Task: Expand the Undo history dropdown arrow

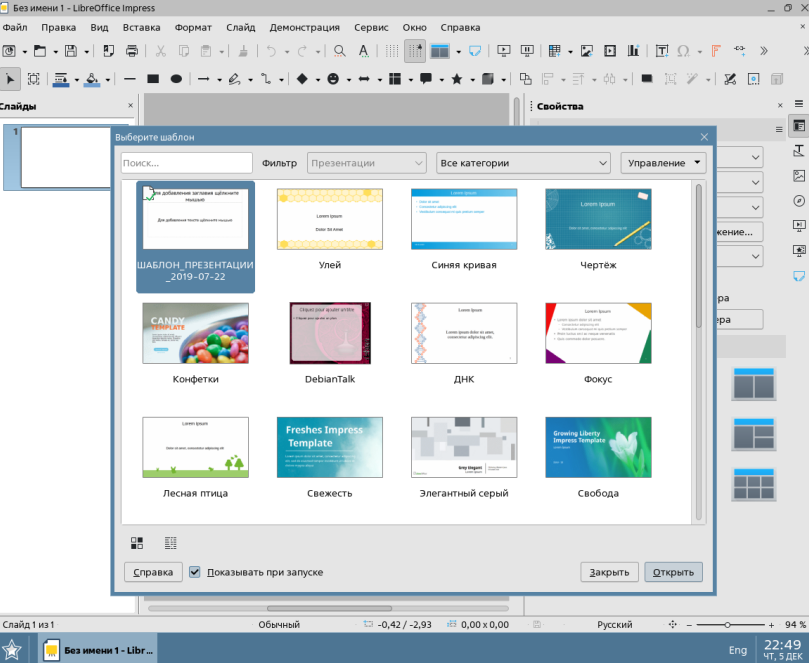Action: (287, 51)
